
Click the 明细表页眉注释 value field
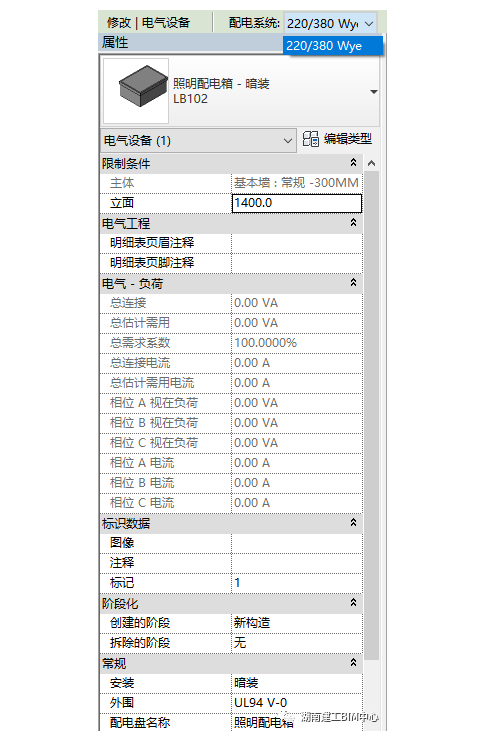pyautogui.click(x=297, y=243)
